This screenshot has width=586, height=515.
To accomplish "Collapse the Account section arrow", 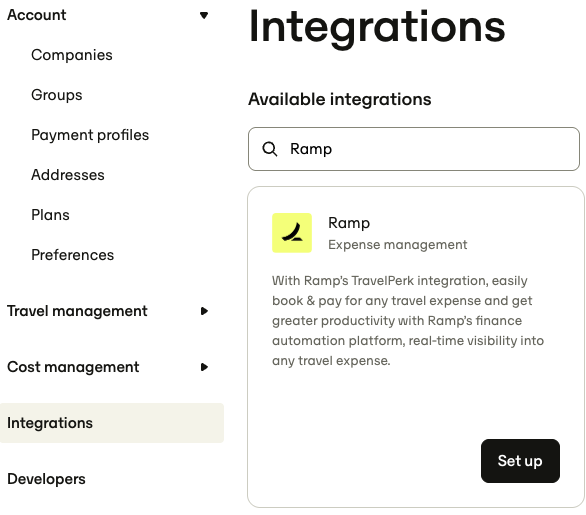I will [x=204, y=15].
